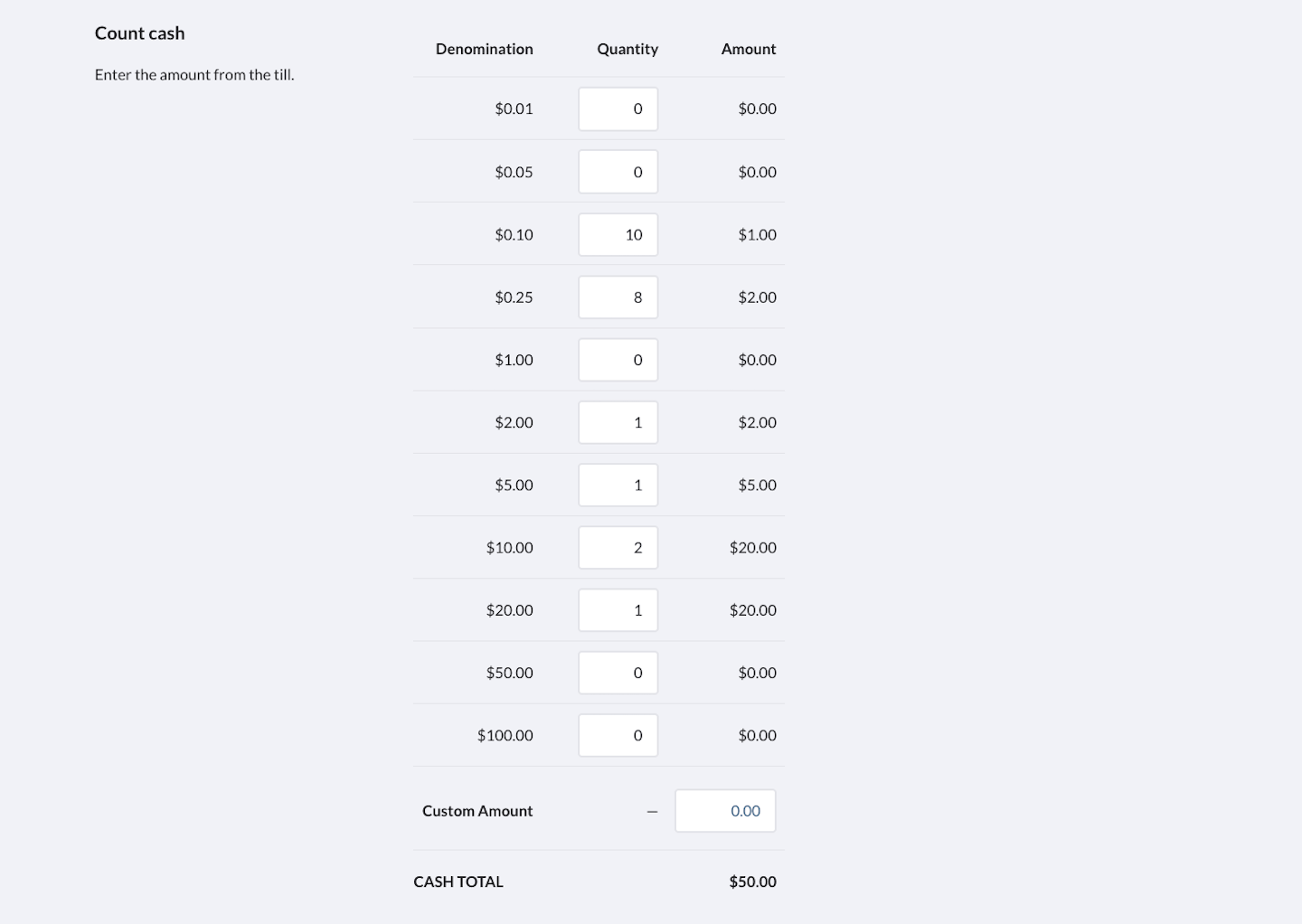1302x924 pixels.
Task: Select the CASH TOTAL label
Action: click(x=458, y=882)
